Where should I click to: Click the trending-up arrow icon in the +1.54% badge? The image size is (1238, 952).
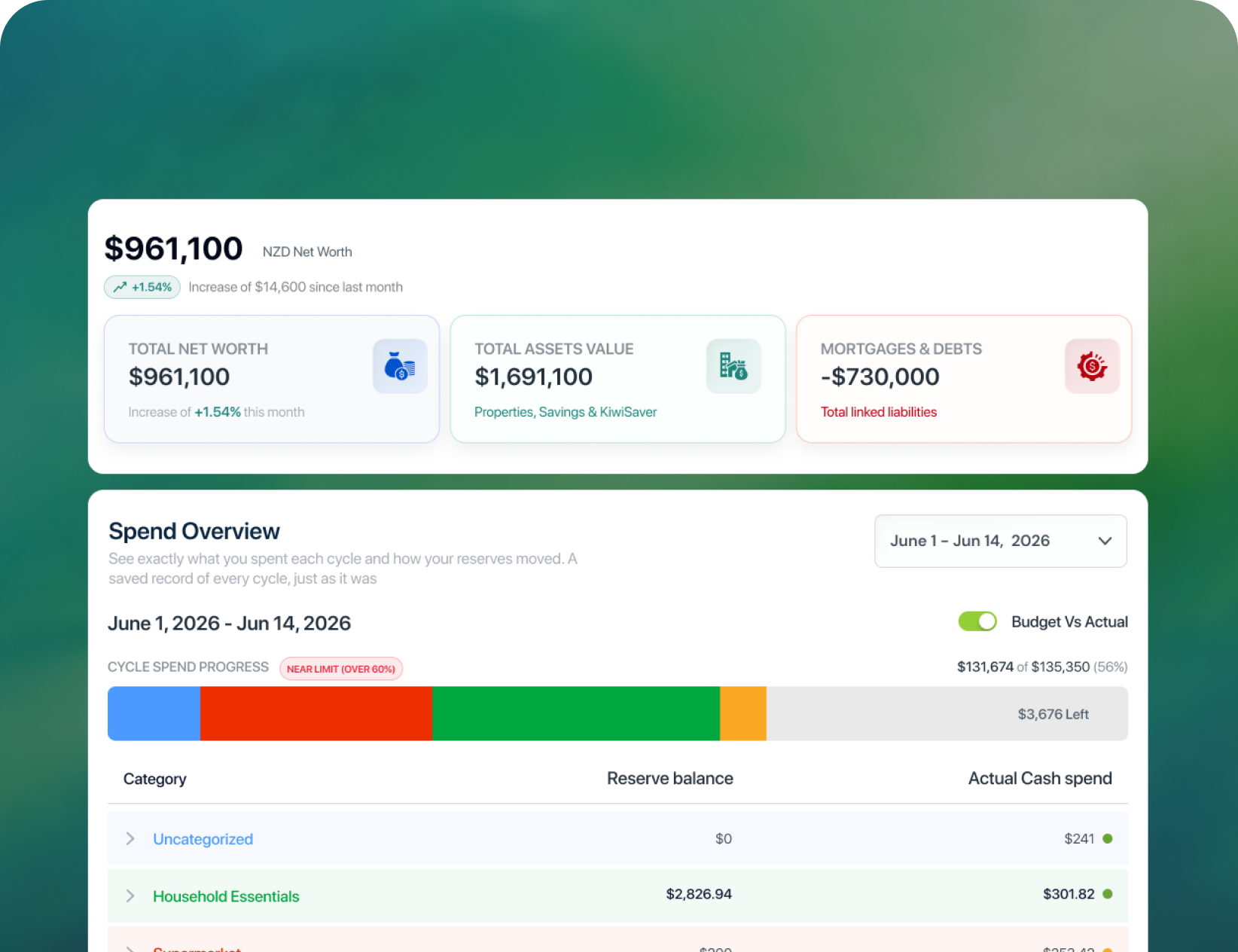(120, 287)
